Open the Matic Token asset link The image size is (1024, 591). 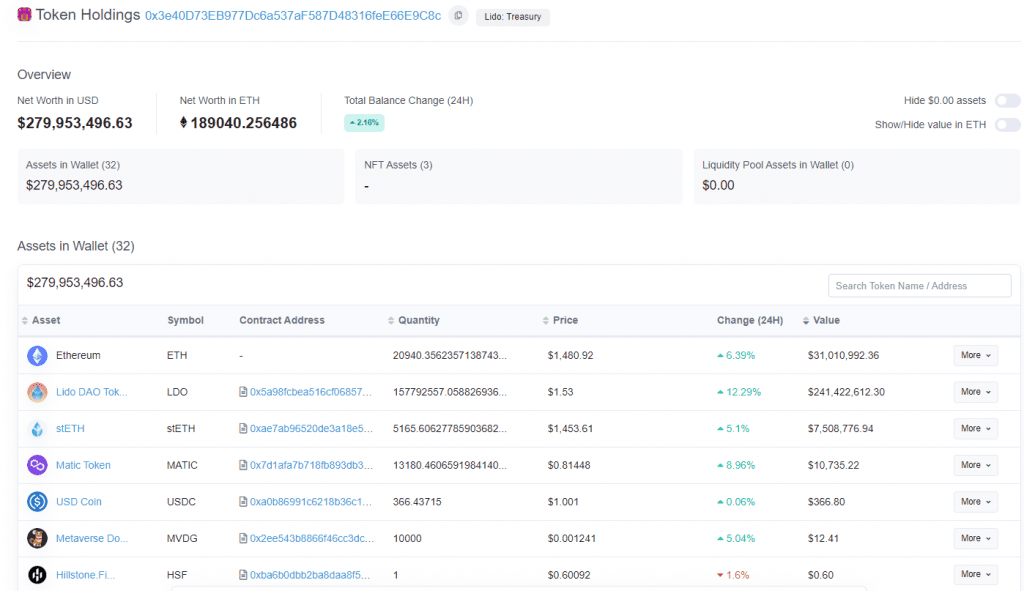click(83, 465)
